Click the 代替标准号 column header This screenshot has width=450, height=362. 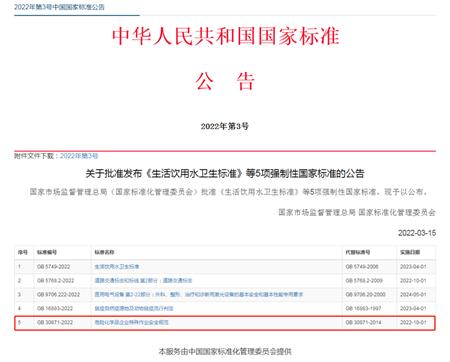coord(358,252)
